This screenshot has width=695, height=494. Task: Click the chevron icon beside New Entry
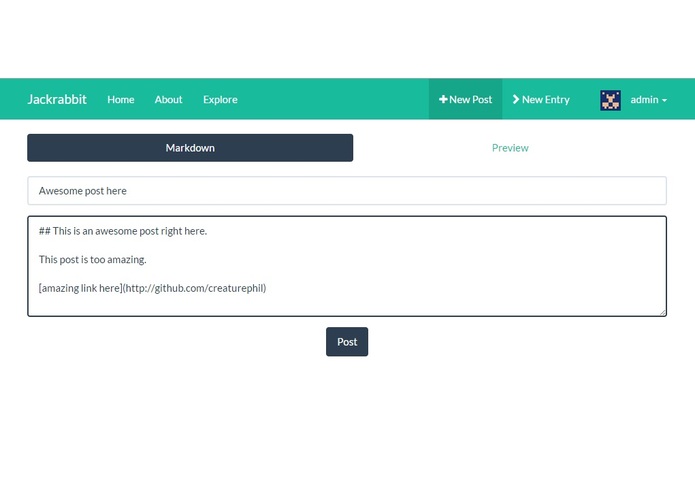[515, 99]
